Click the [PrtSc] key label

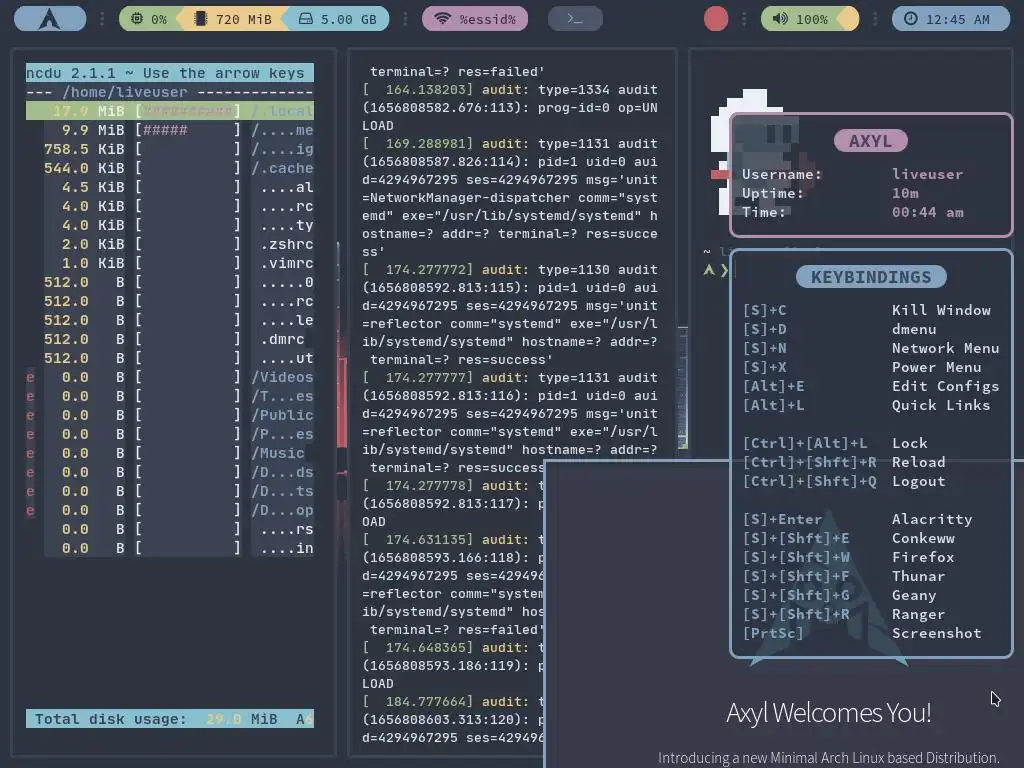click(773, 633)
